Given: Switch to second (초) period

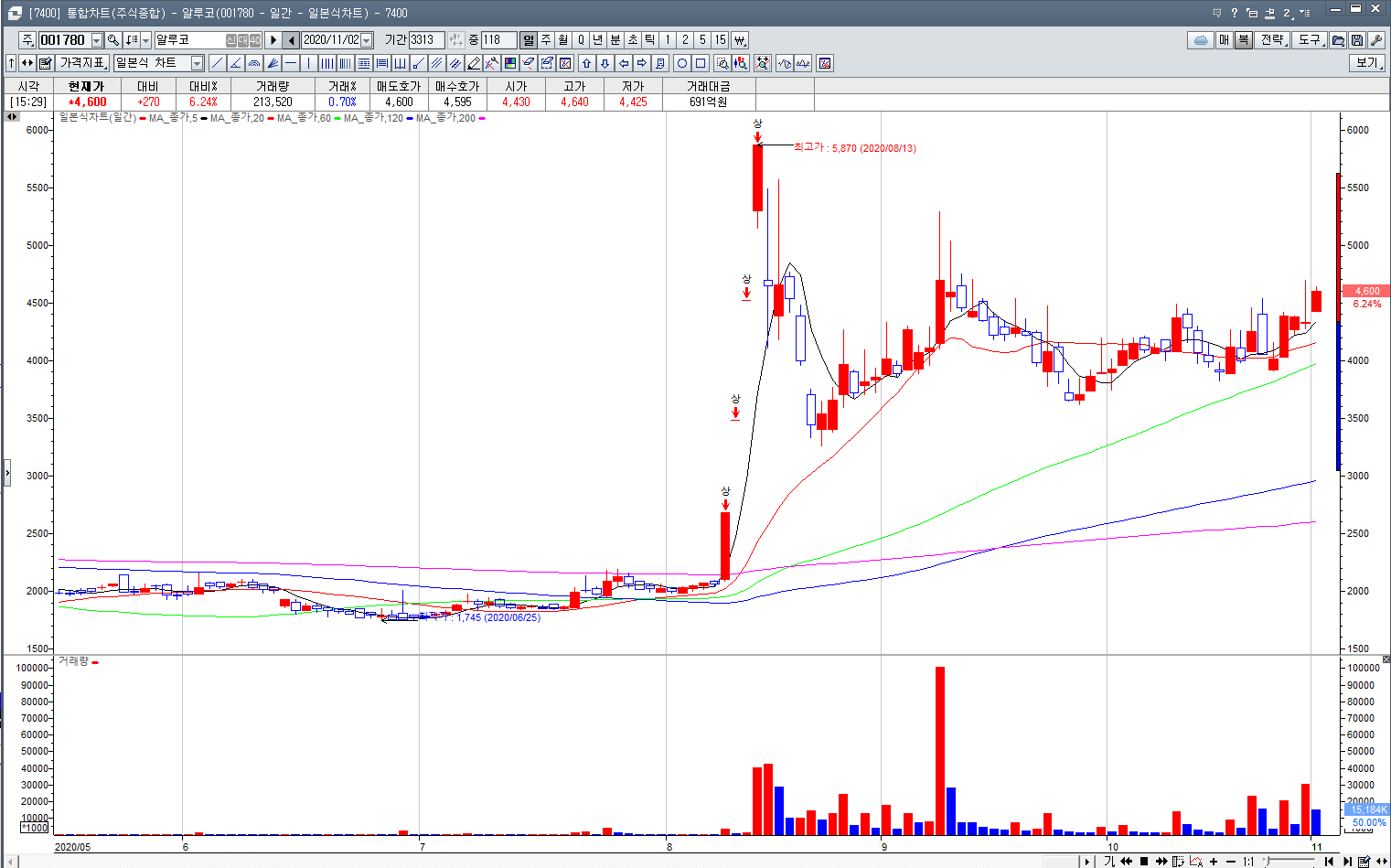Looking at the screenshot, I should click(x=633, y=40).
